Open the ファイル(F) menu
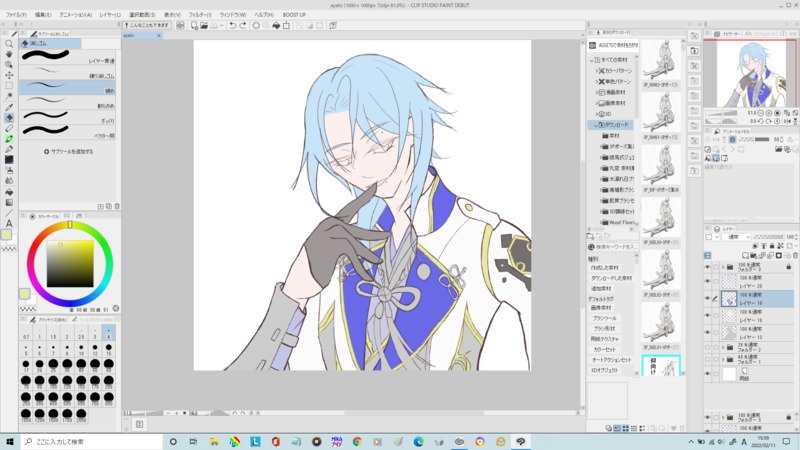 [x=16, y=15]
